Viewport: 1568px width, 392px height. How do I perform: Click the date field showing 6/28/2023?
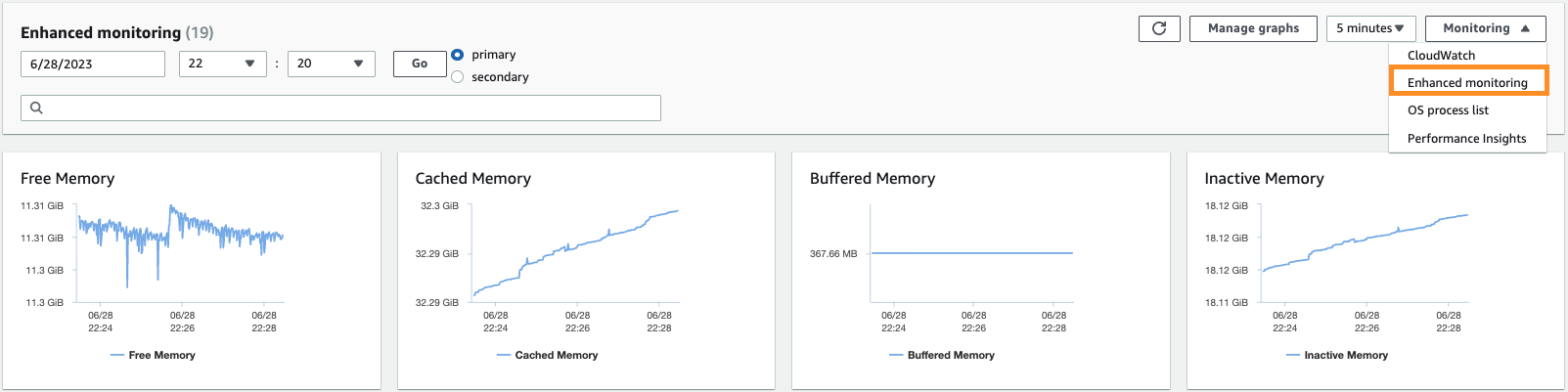93,64
